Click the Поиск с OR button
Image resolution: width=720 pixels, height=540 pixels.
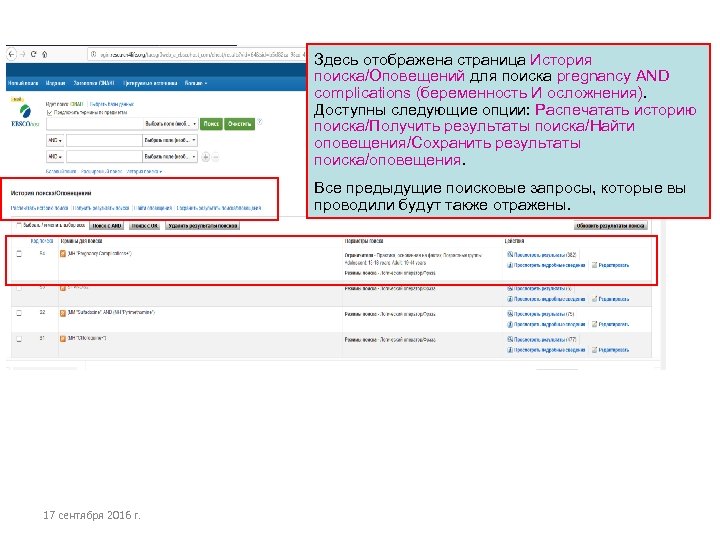click(145, 226)
